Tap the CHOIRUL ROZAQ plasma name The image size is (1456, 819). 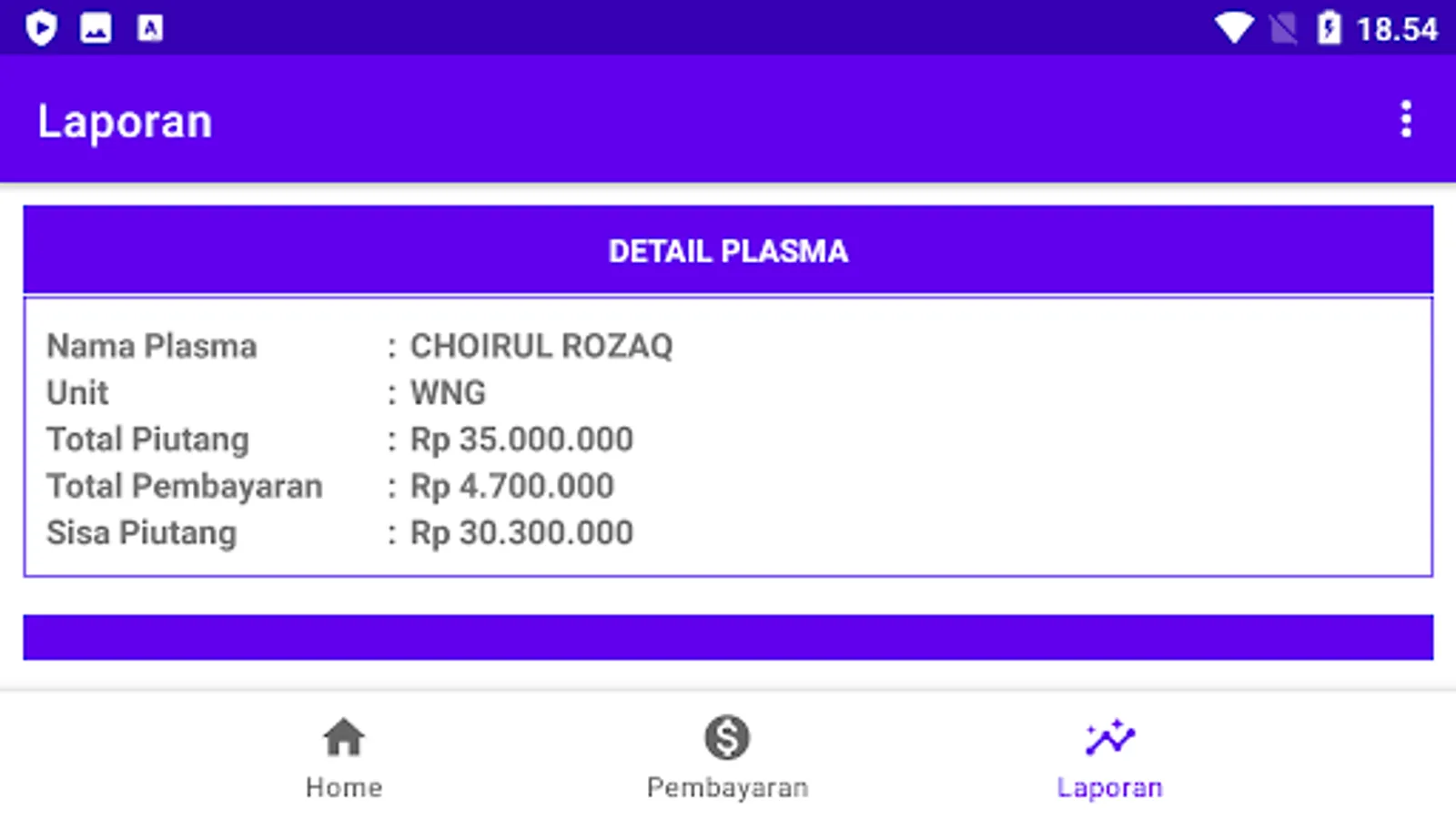click(541, 346)
